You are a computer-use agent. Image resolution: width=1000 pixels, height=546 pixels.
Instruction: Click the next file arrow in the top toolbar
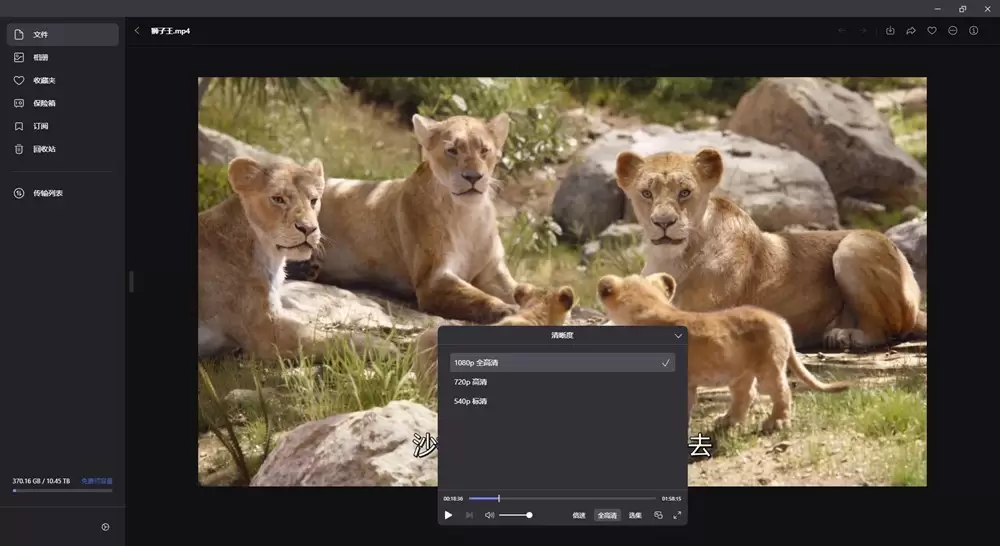click(x=863, y=31)
